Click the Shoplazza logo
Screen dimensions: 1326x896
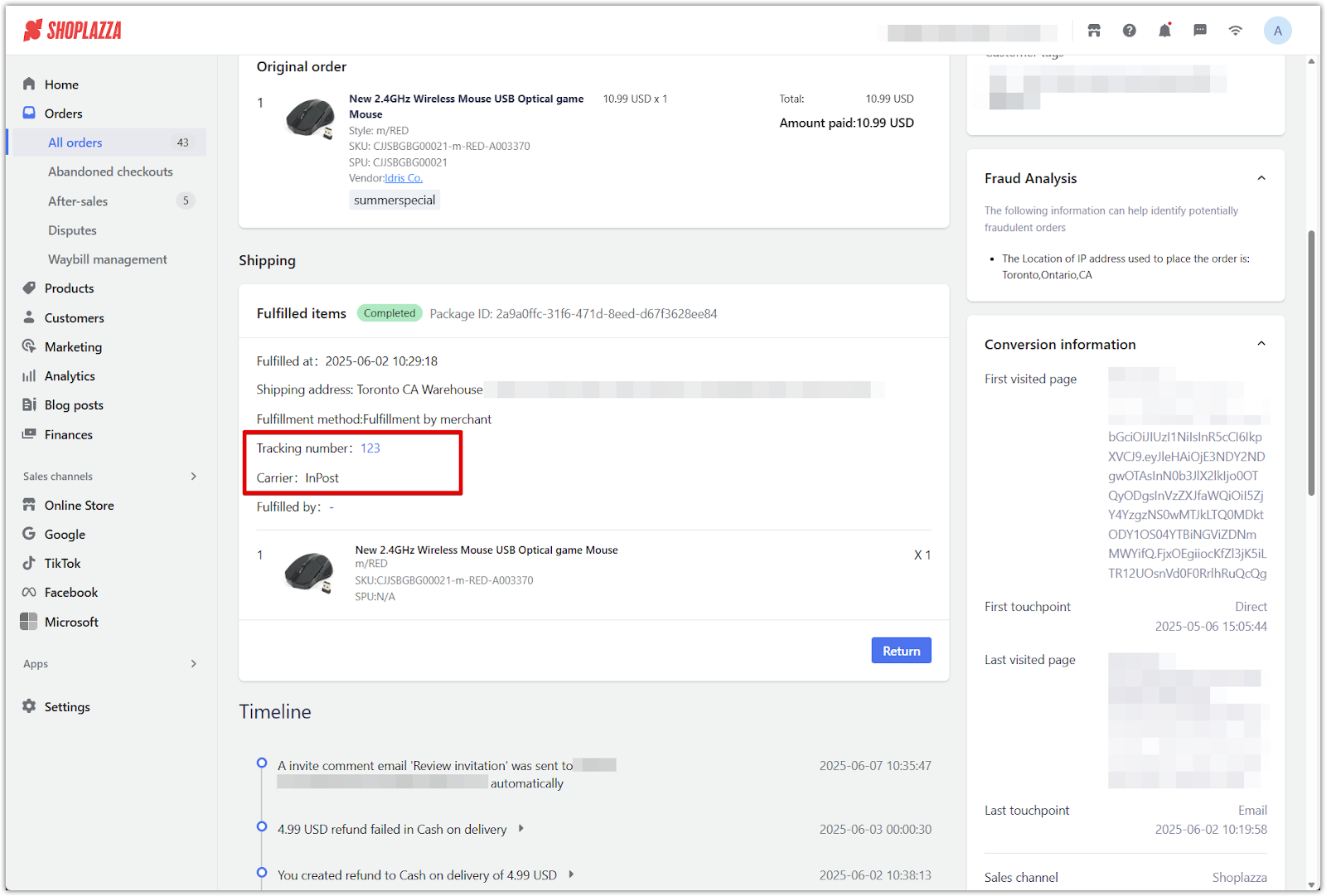[72, 31]
